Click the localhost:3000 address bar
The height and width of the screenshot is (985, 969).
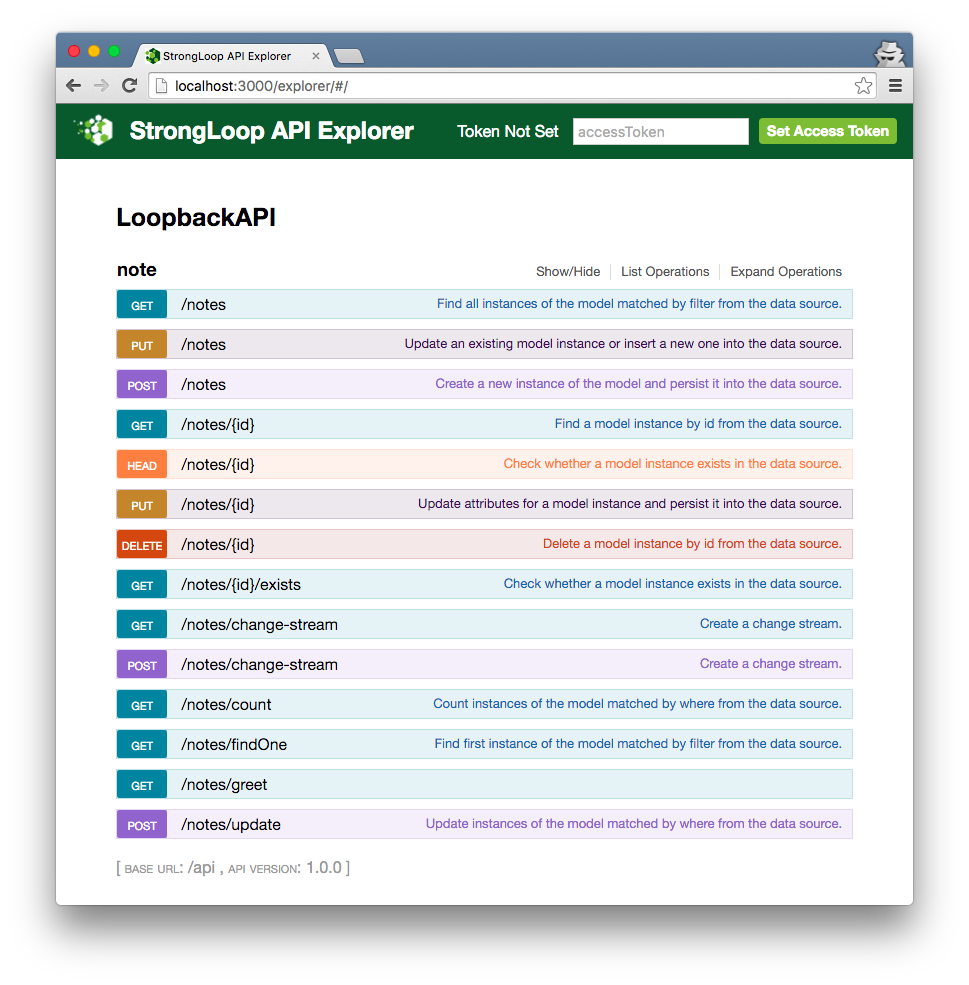click(x=512, y=85)
